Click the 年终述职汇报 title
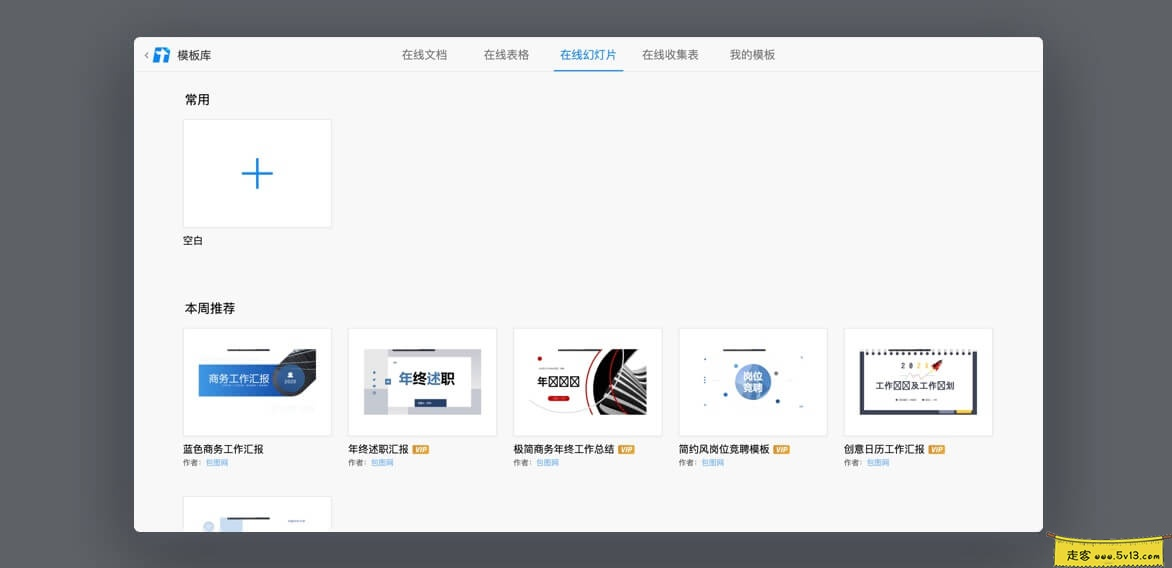1172x568 pixels. tap(378, 449)
